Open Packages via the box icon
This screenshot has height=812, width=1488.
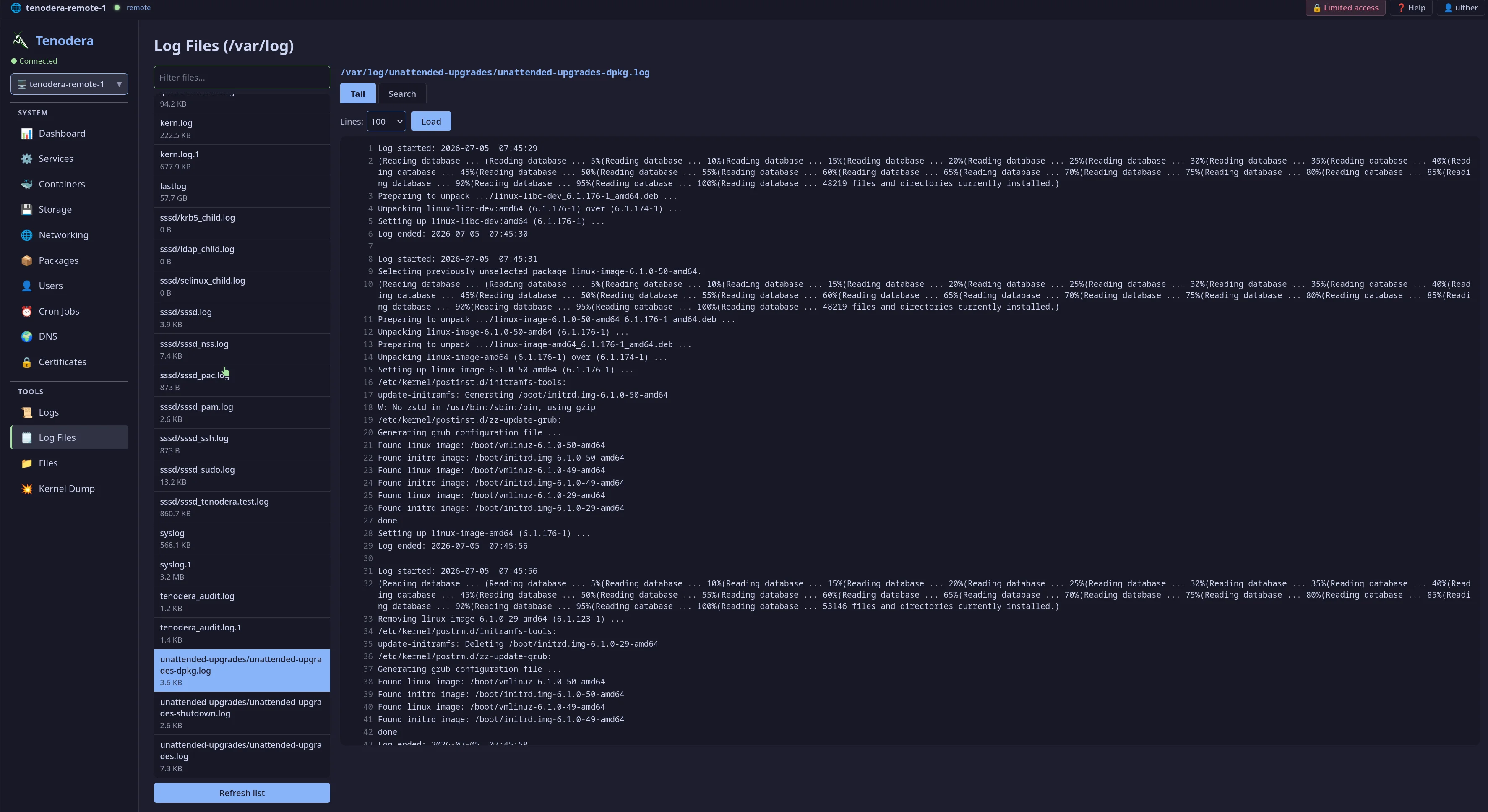[26, 260]
